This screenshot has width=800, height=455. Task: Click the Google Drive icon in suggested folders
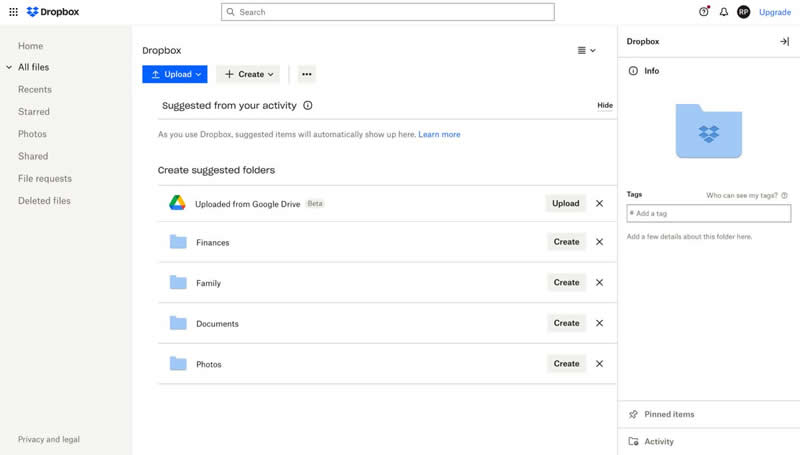177,203
